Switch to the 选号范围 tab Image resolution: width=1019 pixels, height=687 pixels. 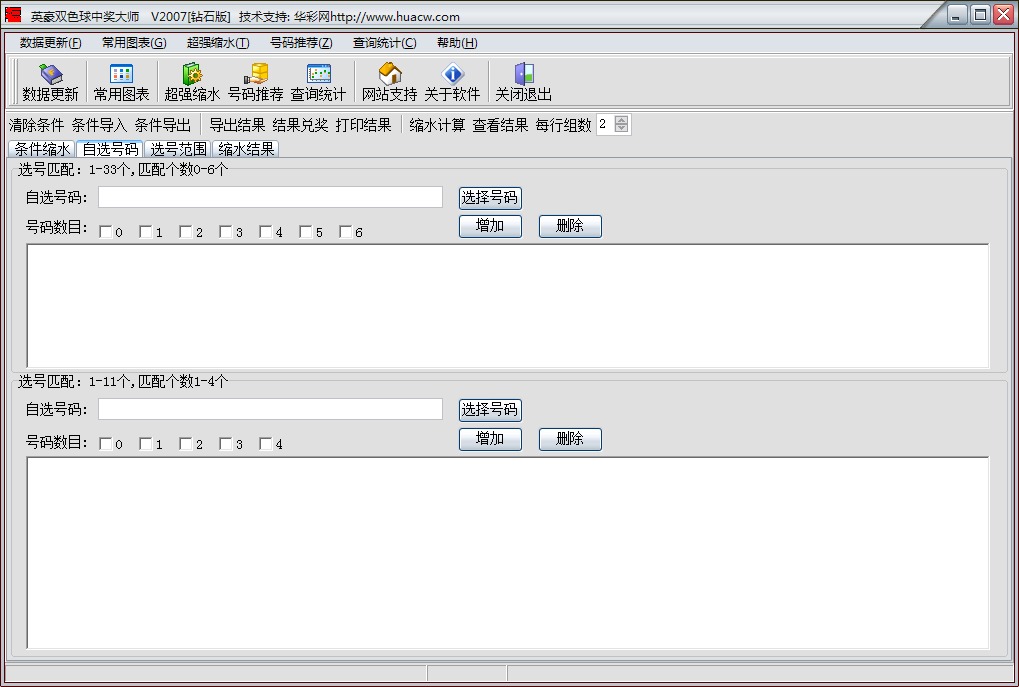(179, 149)
